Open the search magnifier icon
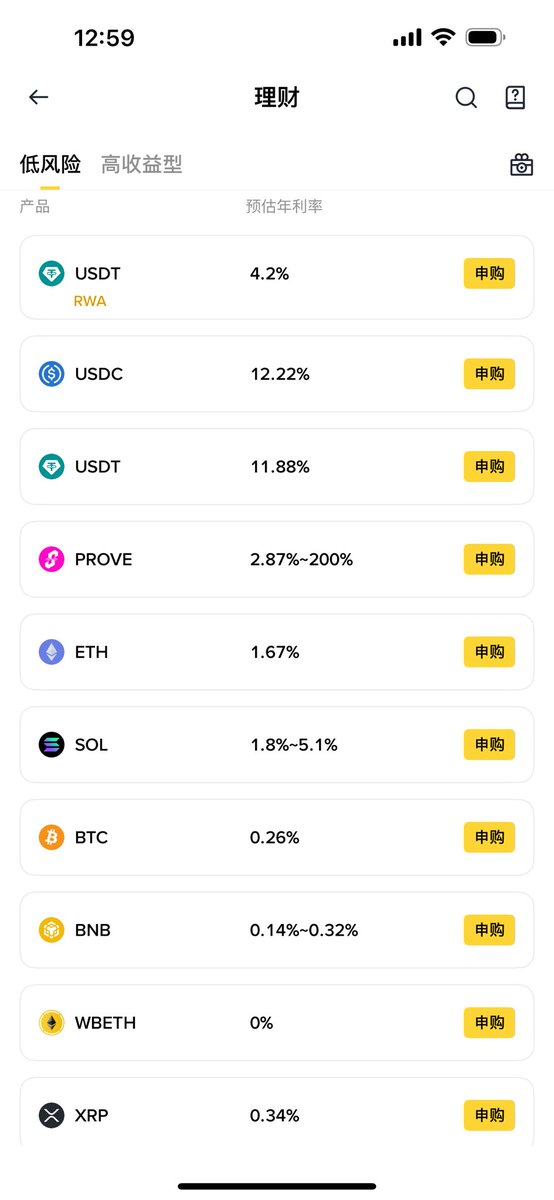This screenshot has width=554, height=1200. pos(466,97)
